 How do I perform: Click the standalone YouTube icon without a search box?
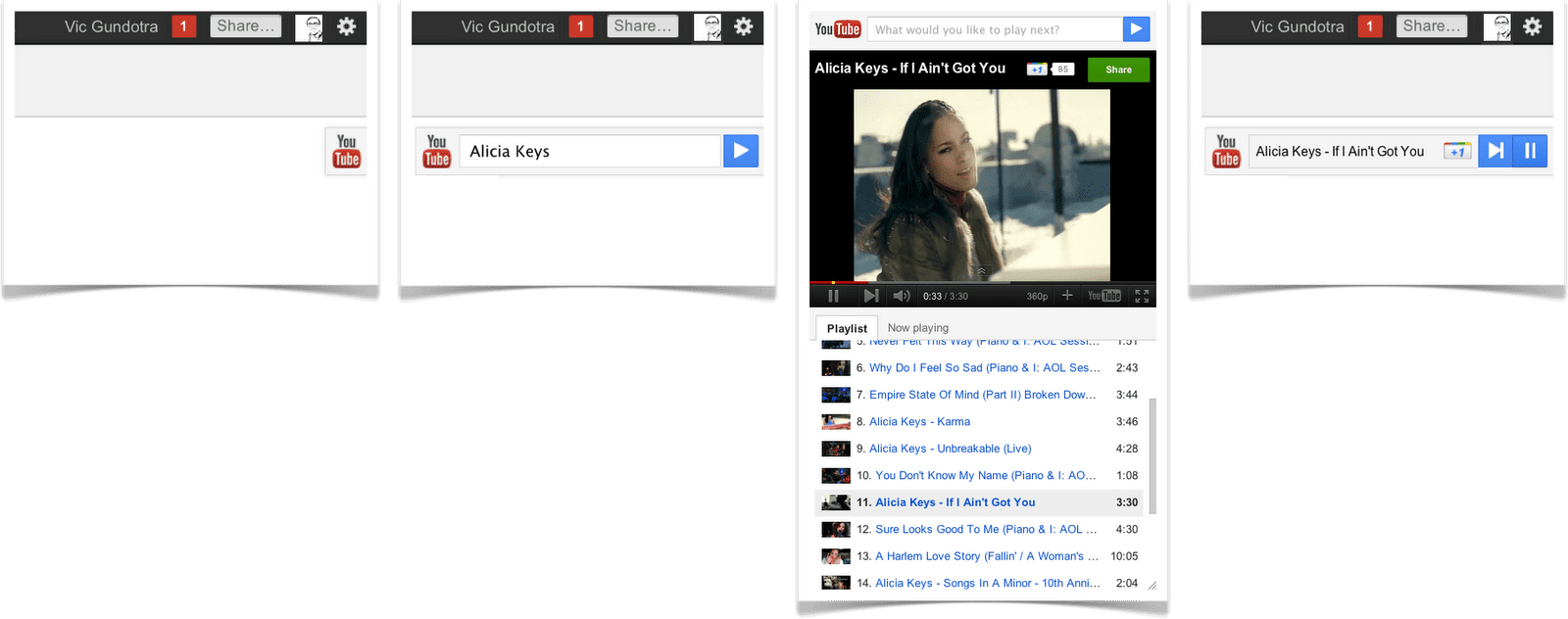pyautogui.click(x=346, y=151)
